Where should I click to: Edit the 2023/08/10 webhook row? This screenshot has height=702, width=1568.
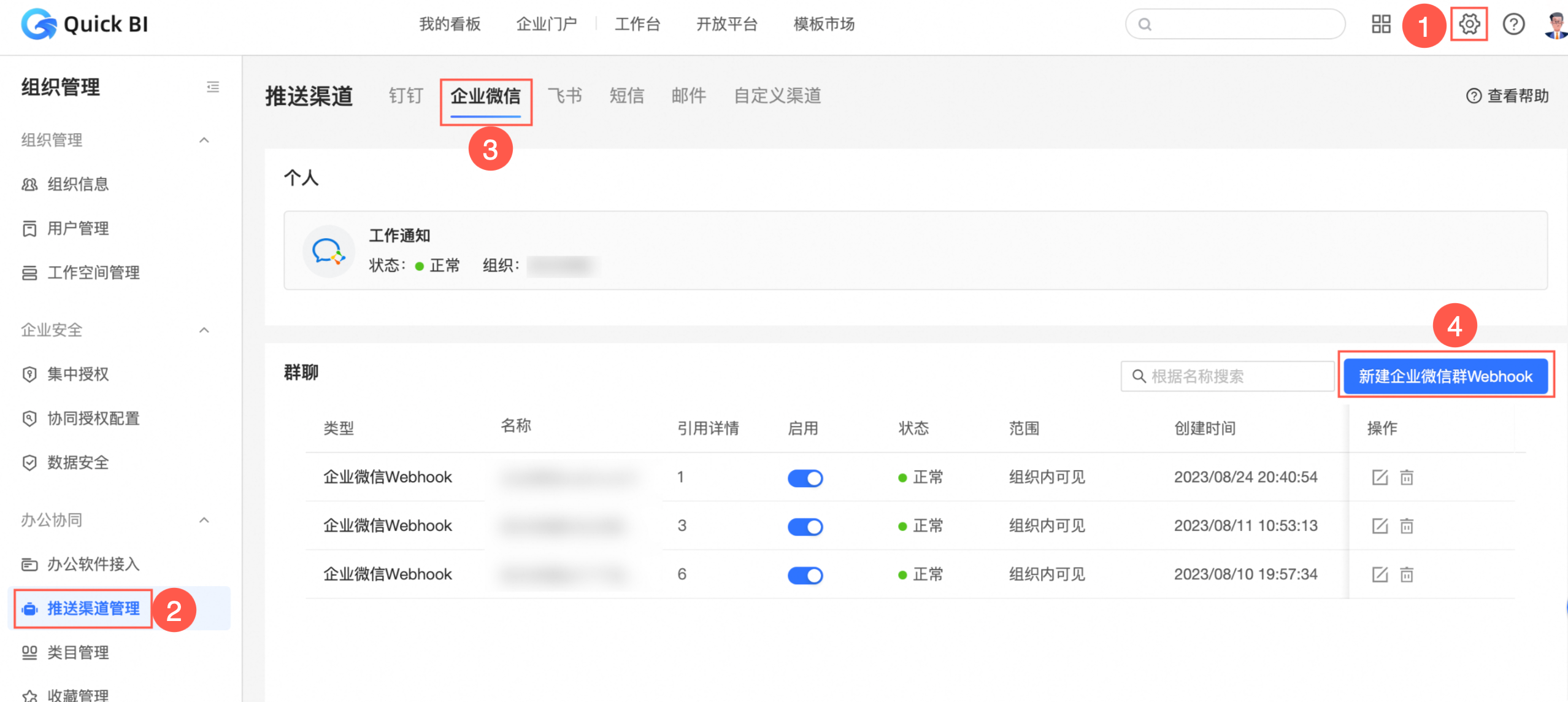1380,574
